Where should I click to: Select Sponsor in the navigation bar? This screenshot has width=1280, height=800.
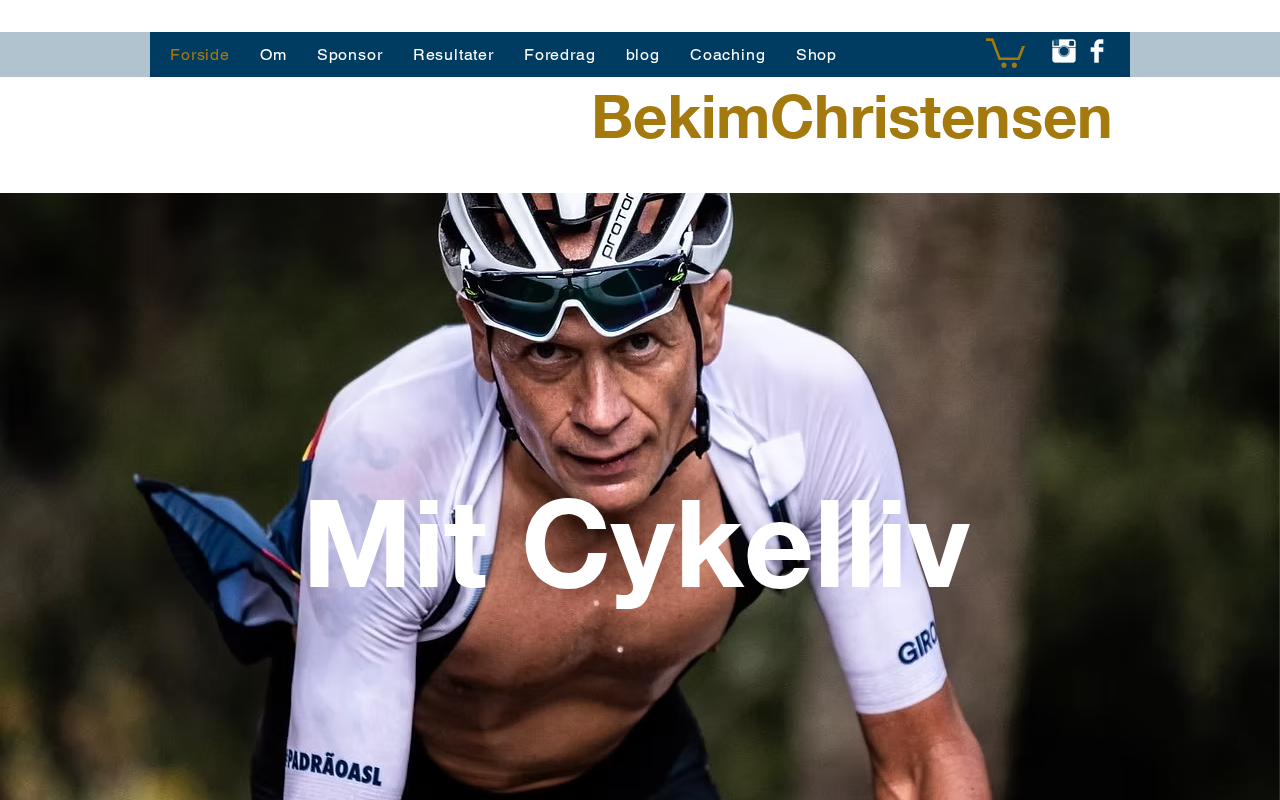click(350, 55)
